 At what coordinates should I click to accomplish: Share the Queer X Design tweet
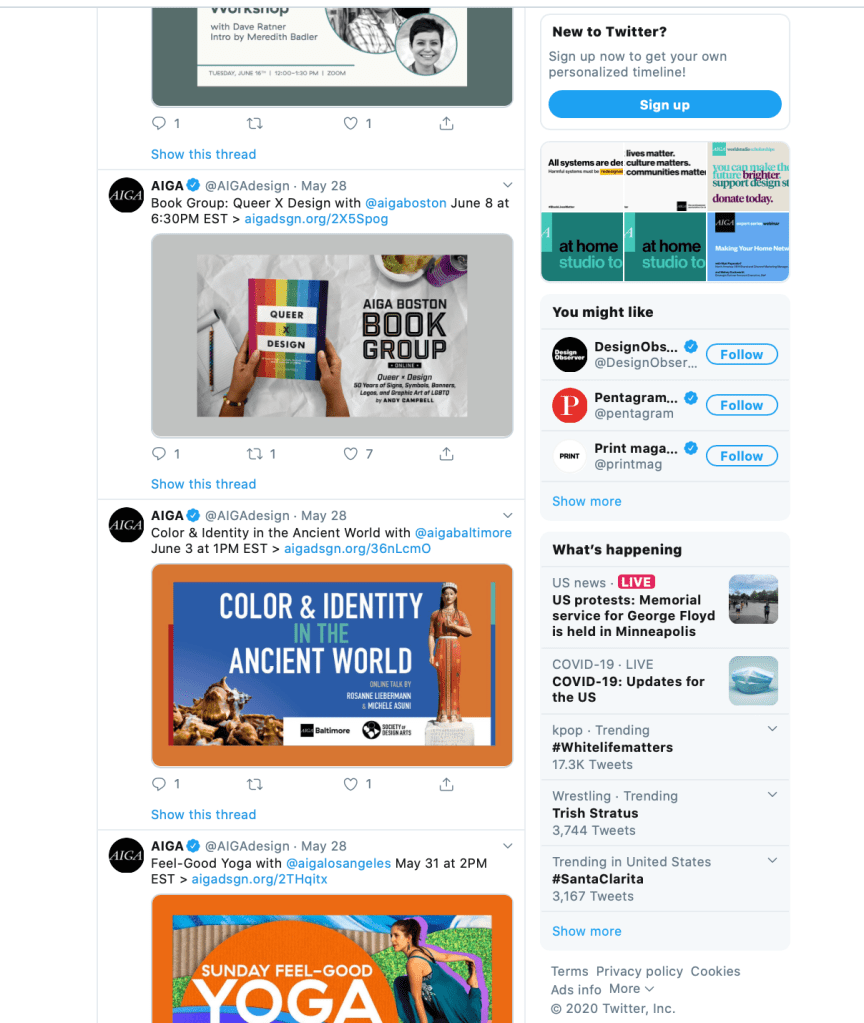[447, 454]
